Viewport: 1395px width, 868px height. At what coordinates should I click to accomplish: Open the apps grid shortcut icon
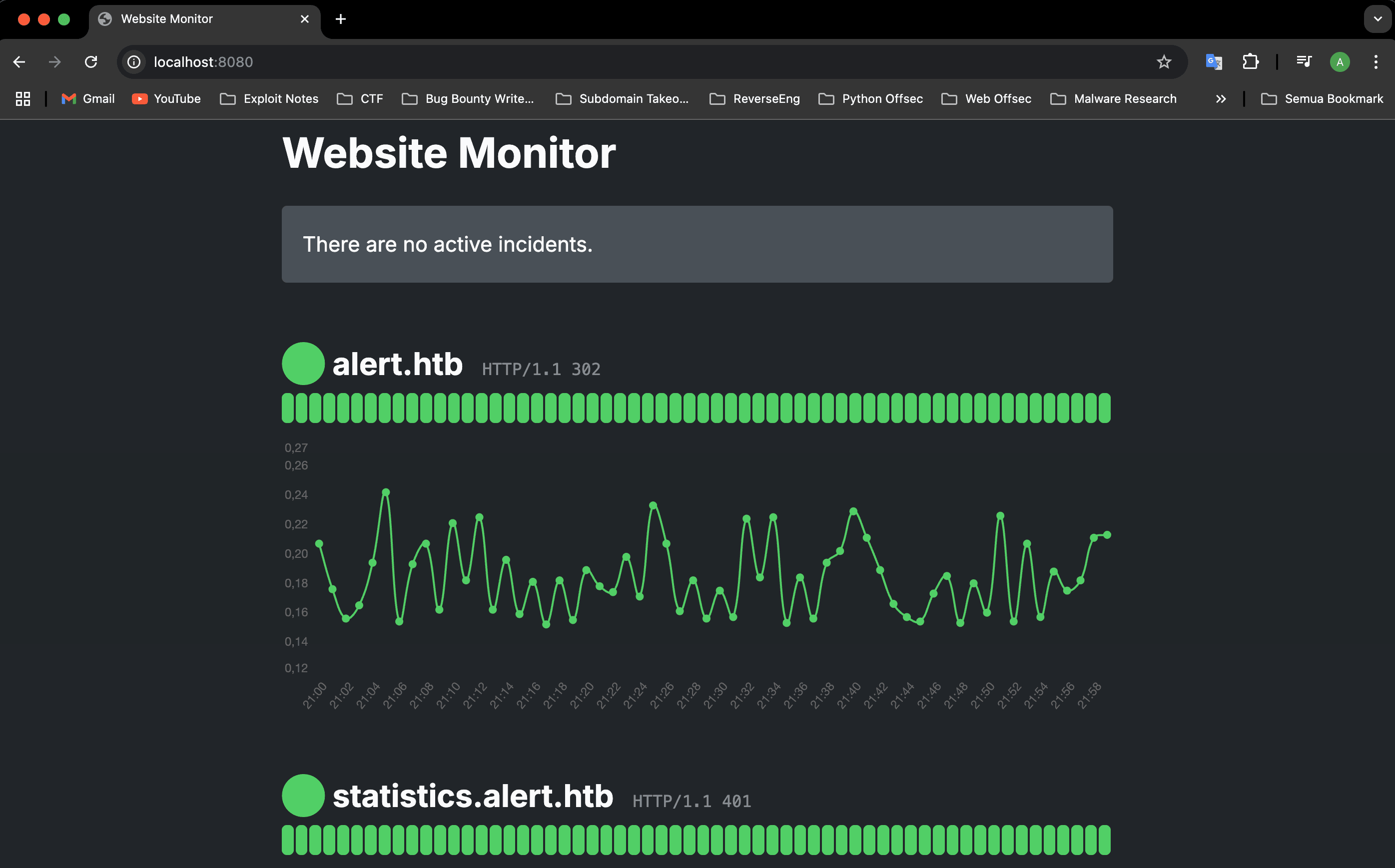pos(23,99)
